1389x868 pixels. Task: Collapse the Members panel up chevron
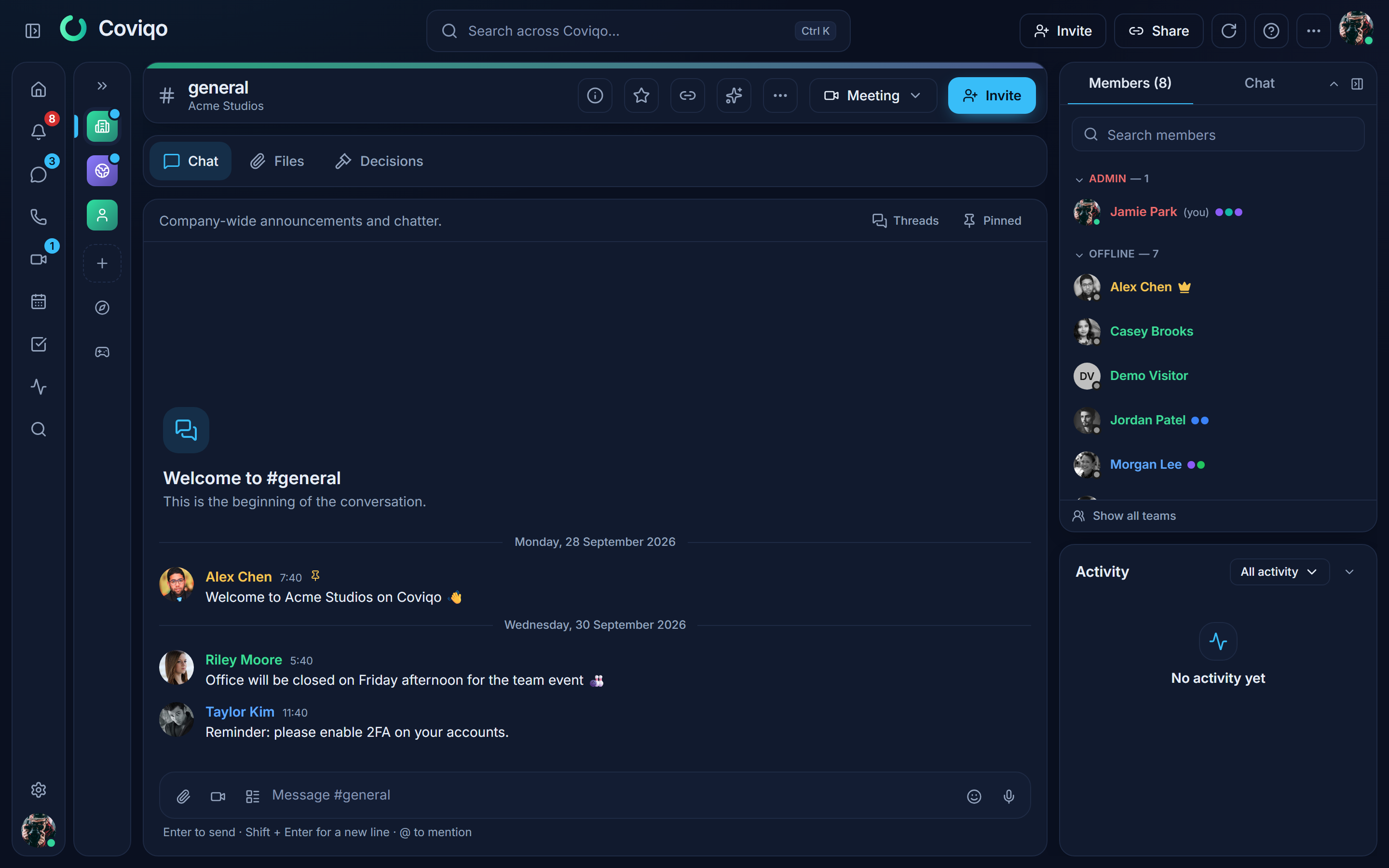[1334, 84]
